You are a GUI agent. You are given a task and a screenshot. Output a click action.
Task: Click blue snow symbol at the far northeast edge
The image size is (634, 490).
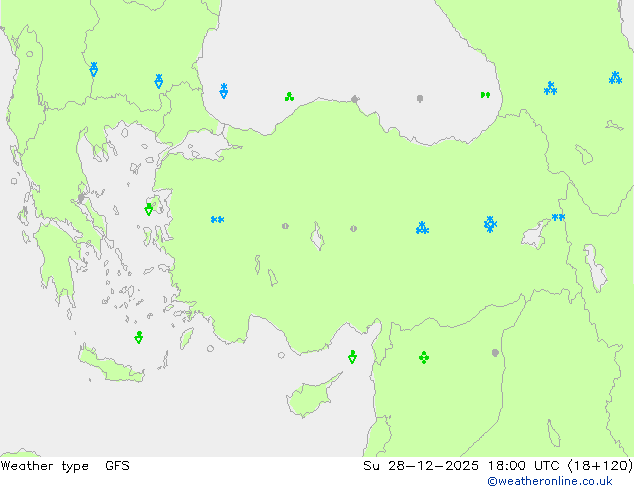[x=615, y=78]
